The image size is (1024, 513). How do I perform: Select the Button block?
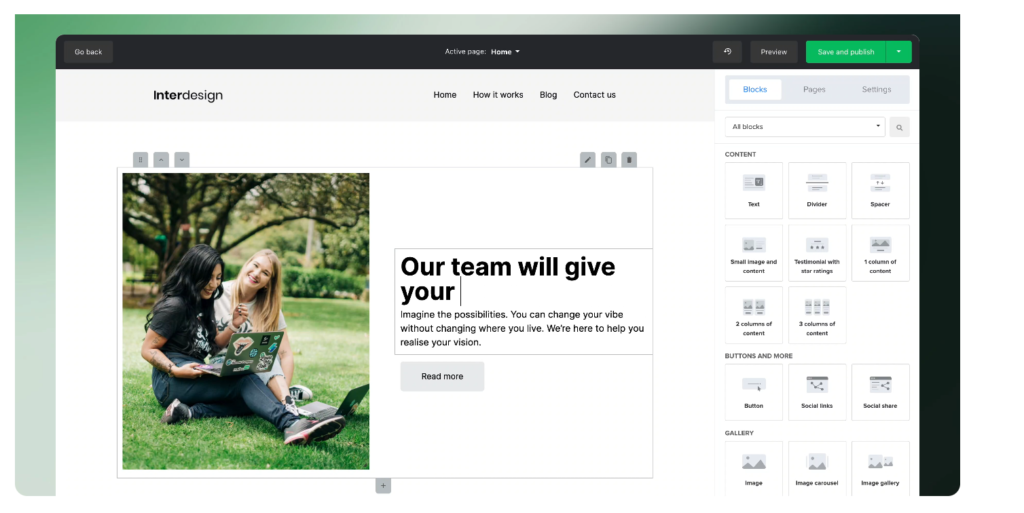coord(754,392)
